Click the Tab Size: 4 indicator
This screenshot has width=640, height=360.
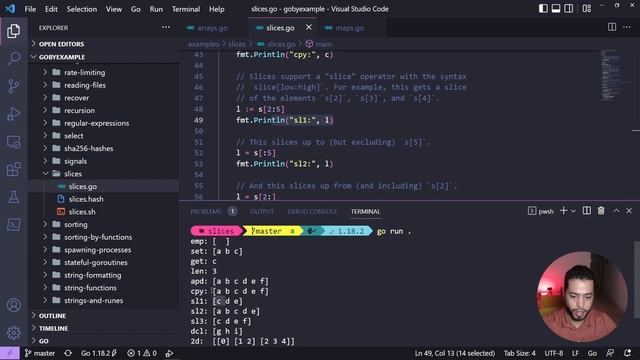[x=519, y=353]
